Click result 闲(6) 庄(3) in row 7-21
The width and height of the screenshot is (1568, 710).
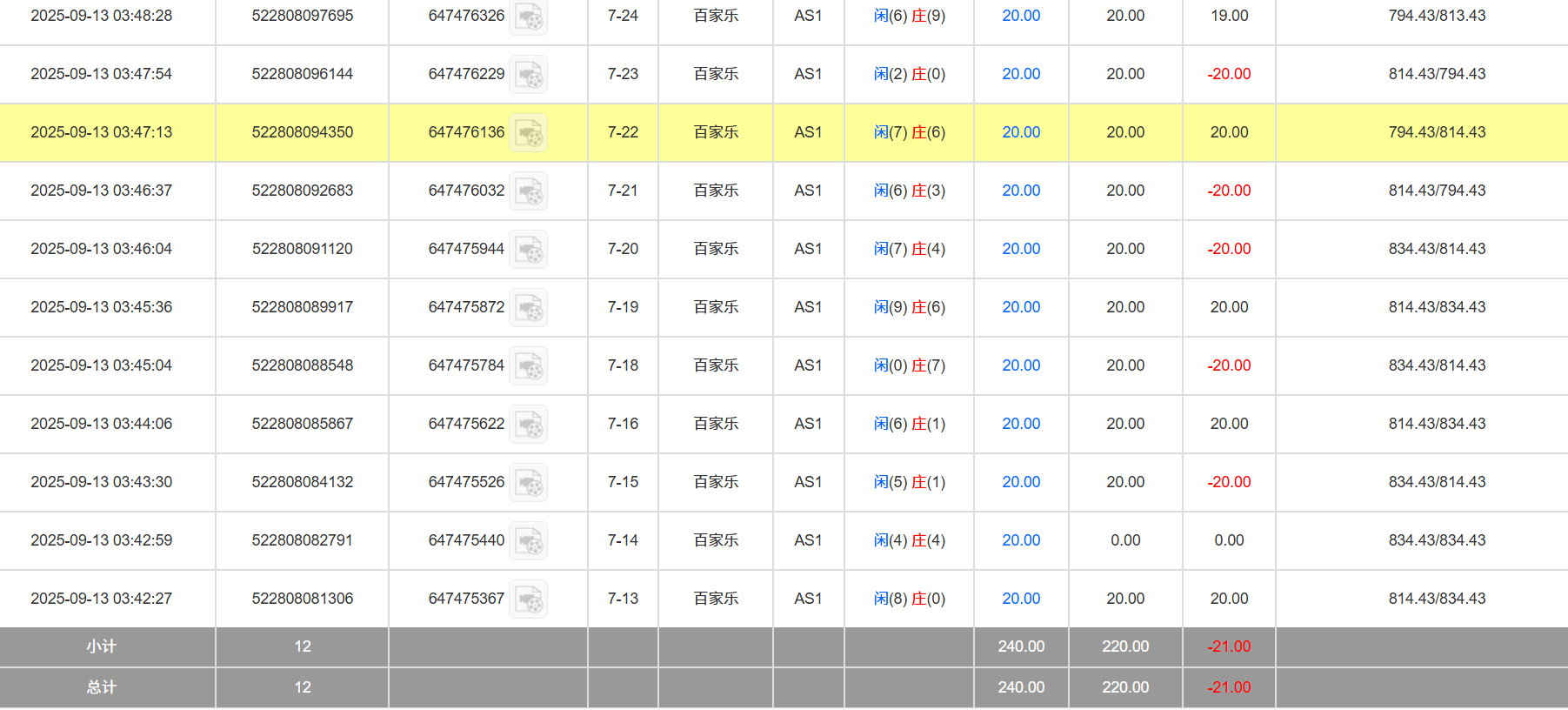[x=910, y=191]
